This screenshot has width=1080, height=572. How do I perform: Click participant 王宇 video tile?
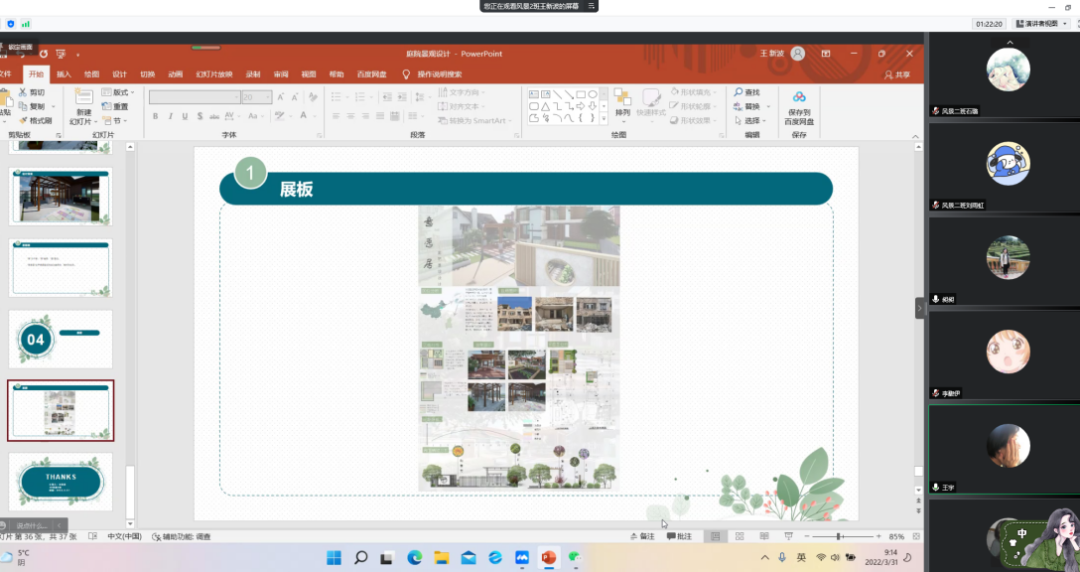pos(1004,449)
